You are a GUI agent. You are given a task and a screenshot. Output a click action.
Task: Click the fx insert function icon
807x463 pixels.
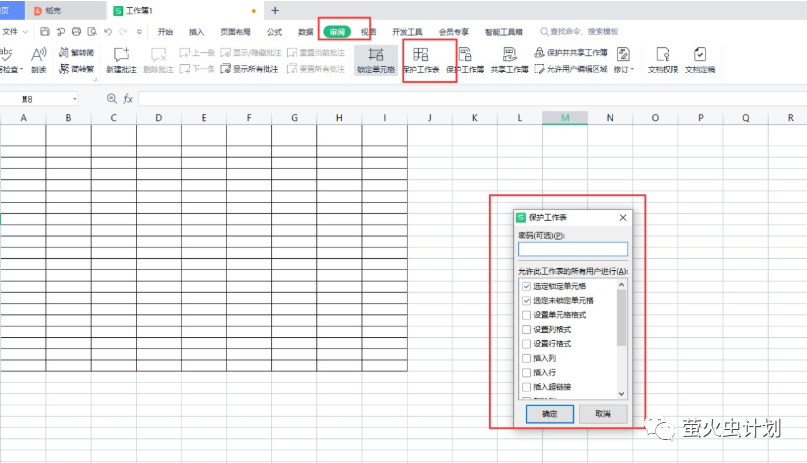(x=128, y=99)
